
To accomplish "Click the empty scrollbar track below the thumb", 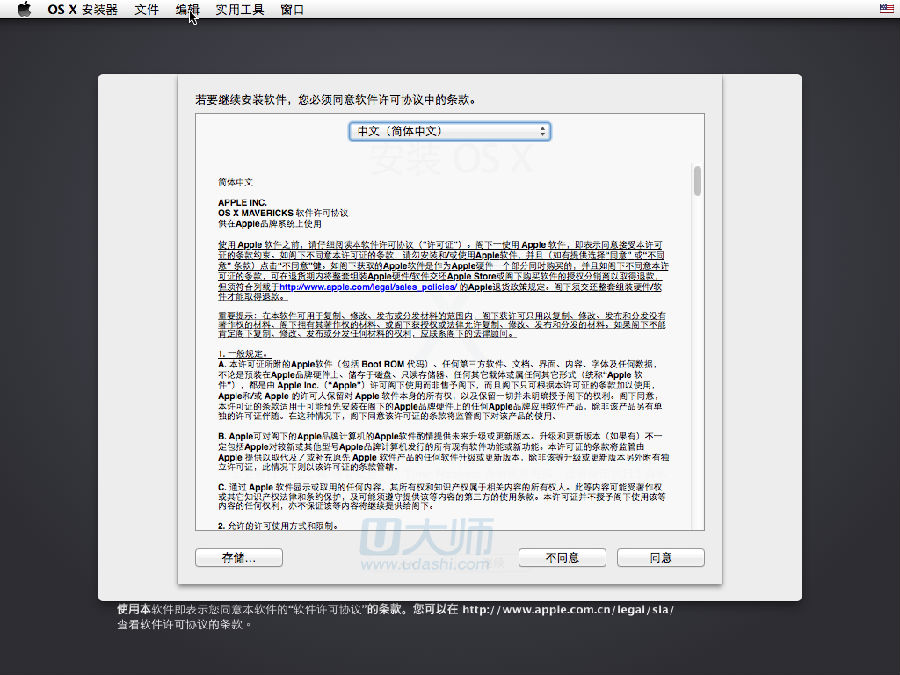I will pyautogui.click(x=696, y=400).
